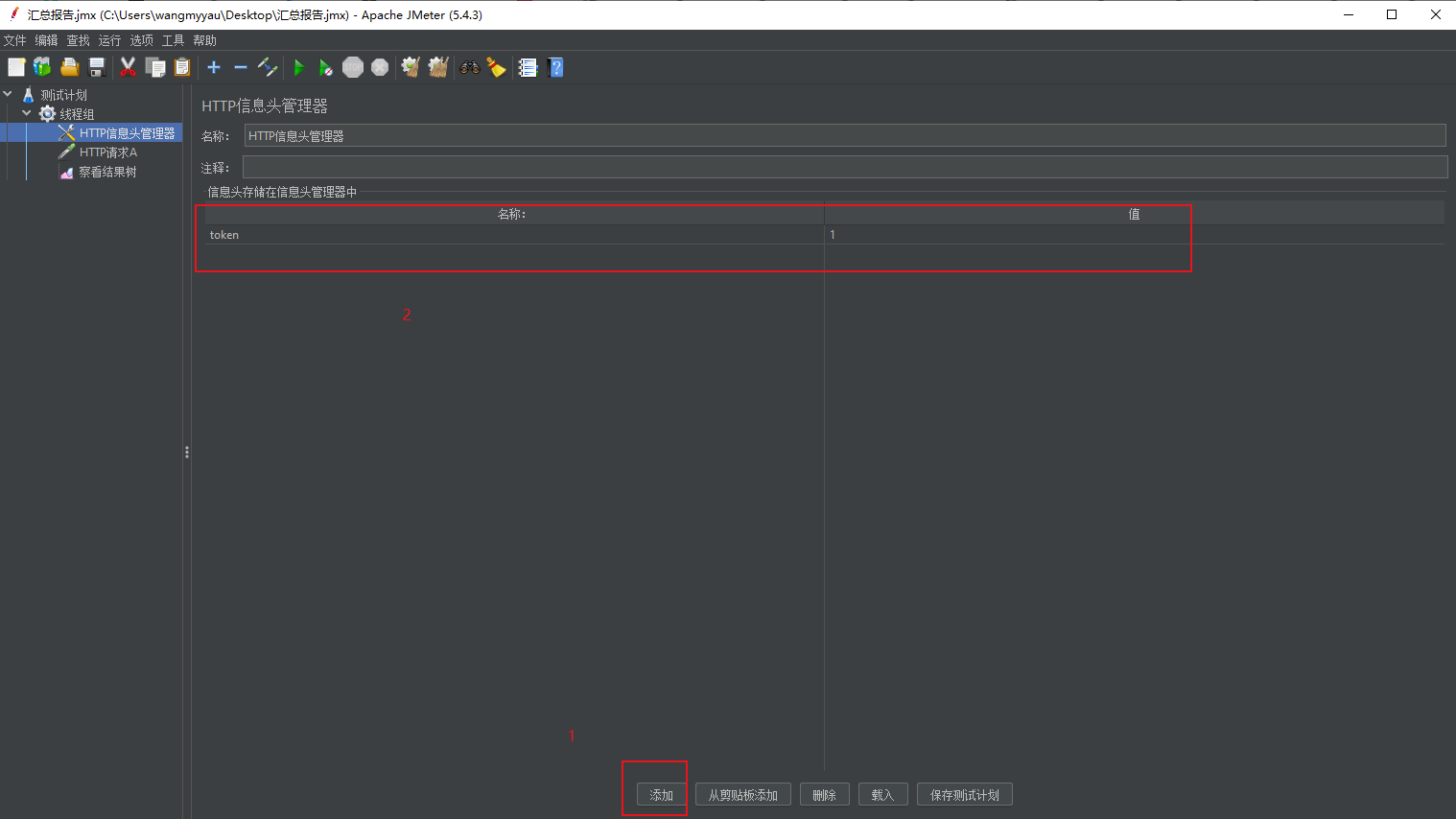
Task: Click the Copy icon in toolbar
Action: click(x=155, y=67)
